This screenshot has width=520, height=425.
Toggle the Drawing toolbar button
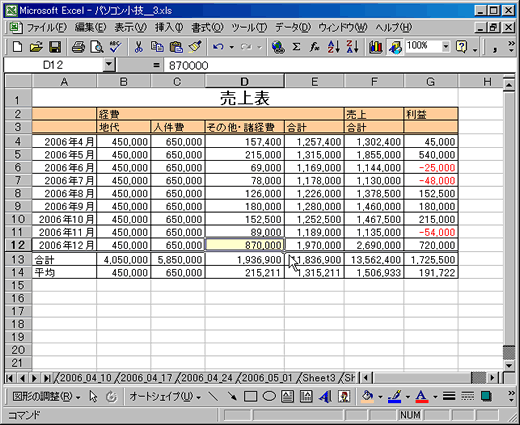pyautogui.click(x=395, y=47)
